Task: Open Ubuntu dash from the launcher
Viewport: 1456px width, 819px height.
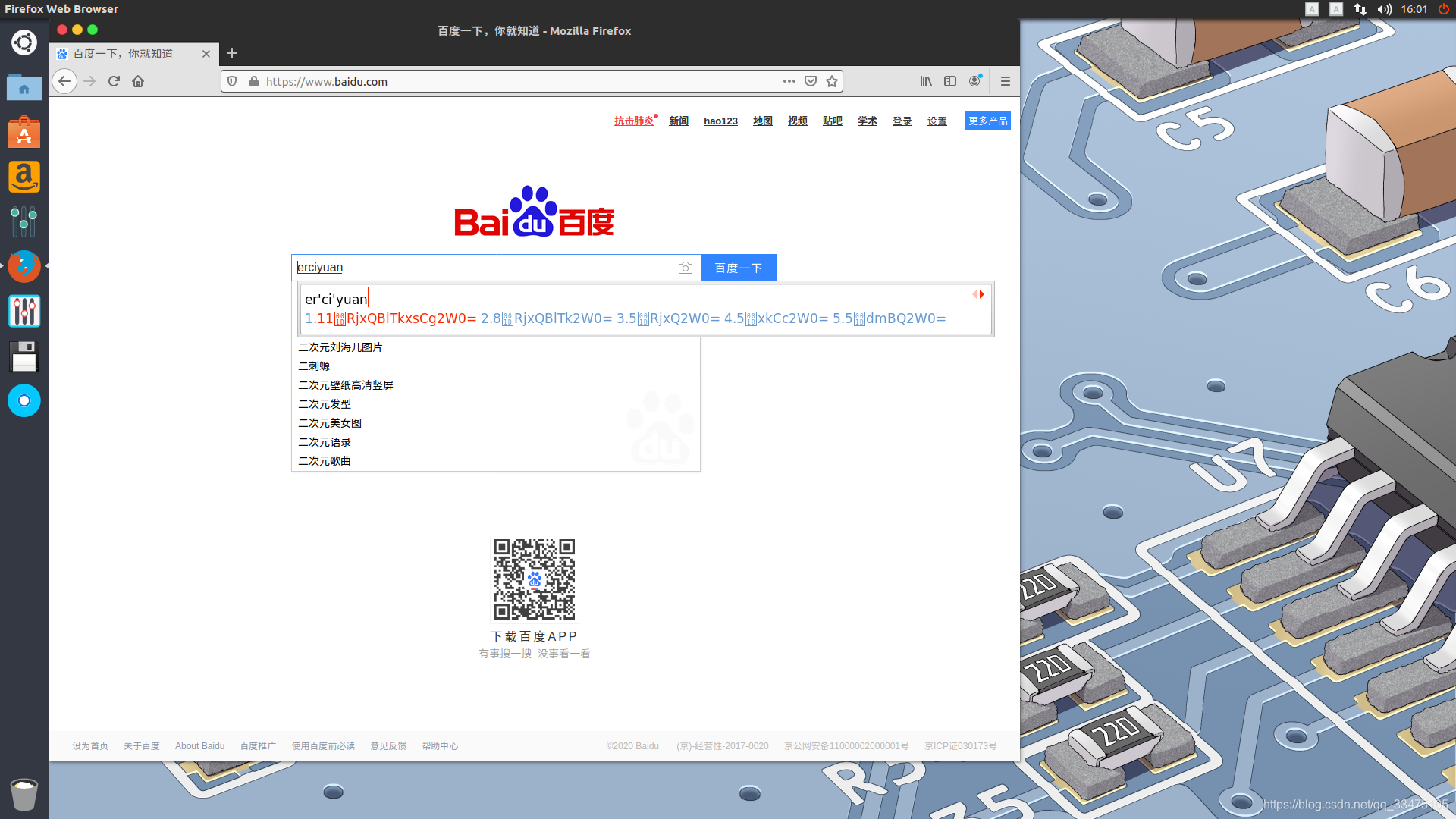Action: click(24, 42)
